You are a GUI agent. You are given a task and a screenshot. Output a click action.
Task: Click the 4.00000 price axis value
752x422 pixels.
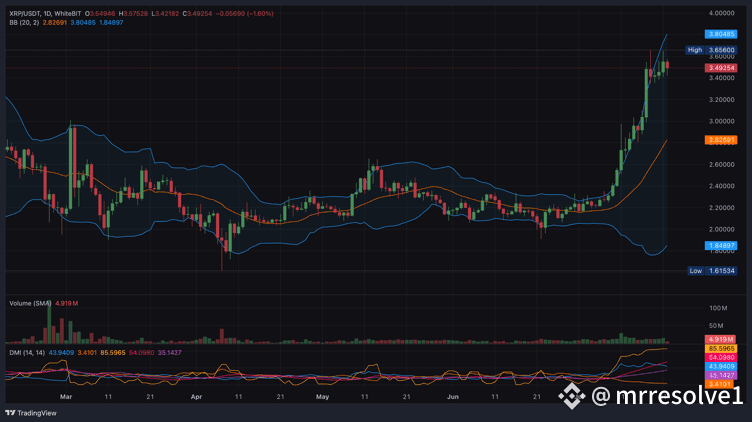pyautogui.click(x=721, y=13)
